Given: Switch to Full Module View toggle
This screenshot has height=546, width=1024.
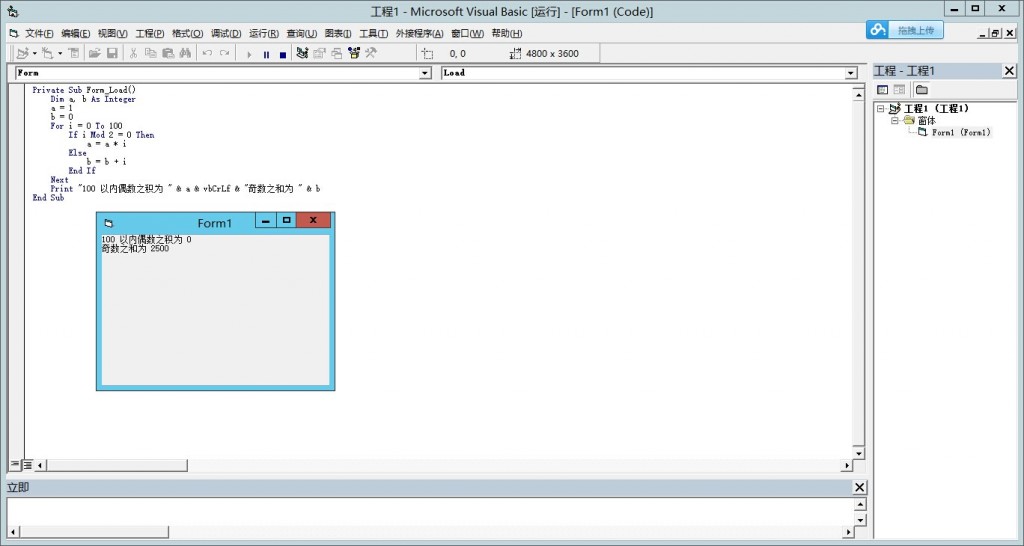Looking at the screenshot, I should pyautogui.click(x=27, y=464).
